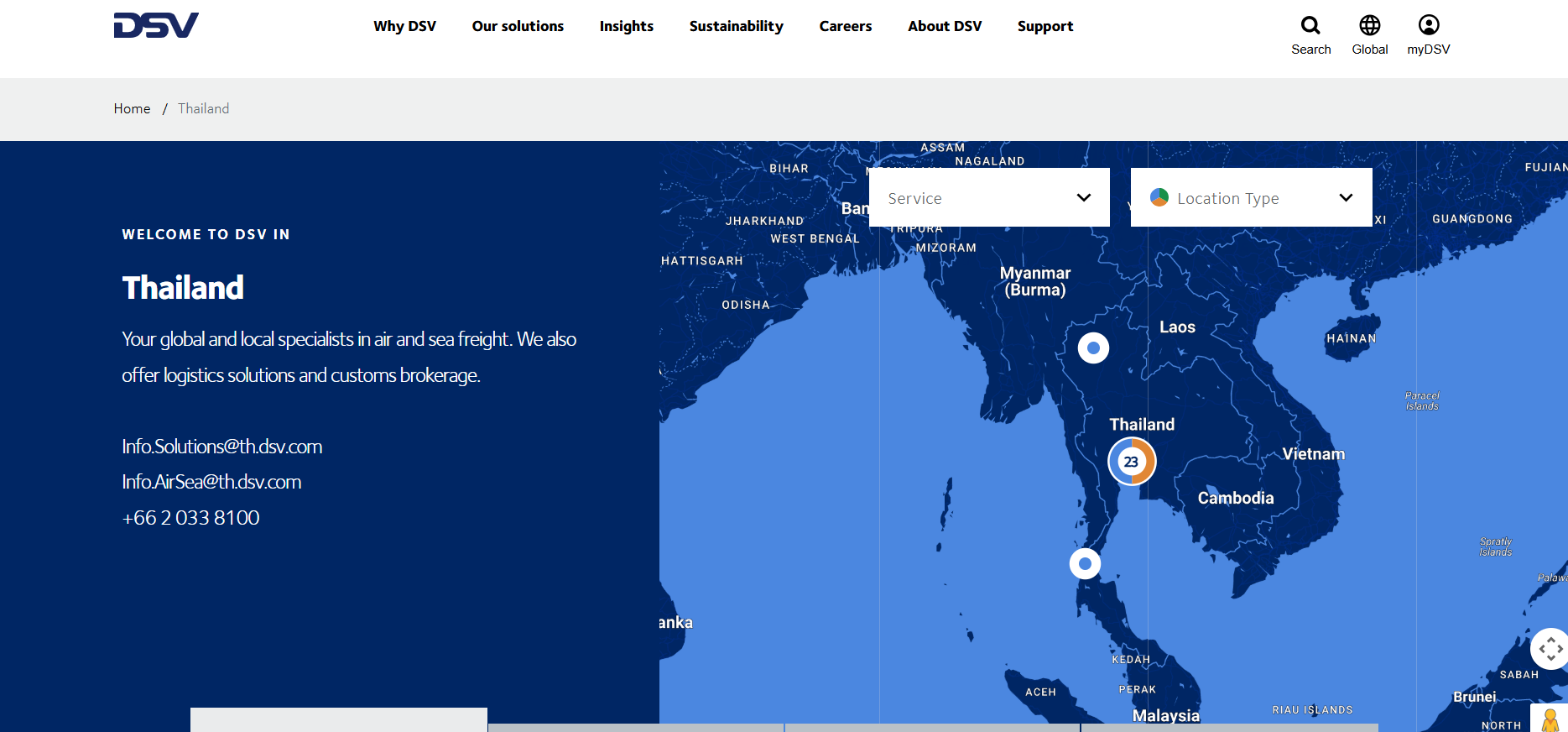
Task: Click the map marker in northern Thailand
Action: [x=1093, y=348]
